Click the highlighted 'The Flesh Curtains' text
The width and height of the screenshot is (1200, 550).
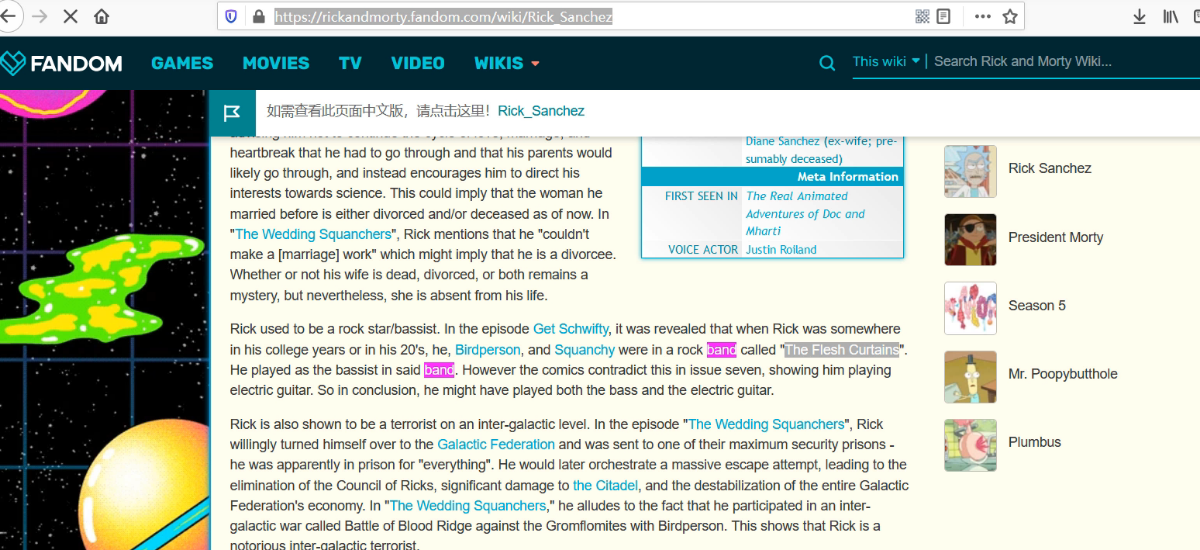click(842, 350)
